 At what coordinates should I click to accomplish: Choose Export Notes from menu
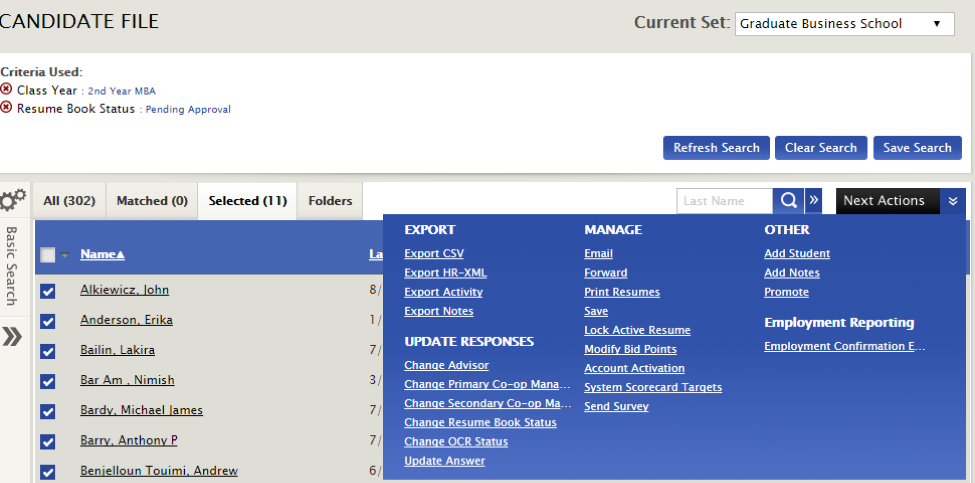(439, 311)
